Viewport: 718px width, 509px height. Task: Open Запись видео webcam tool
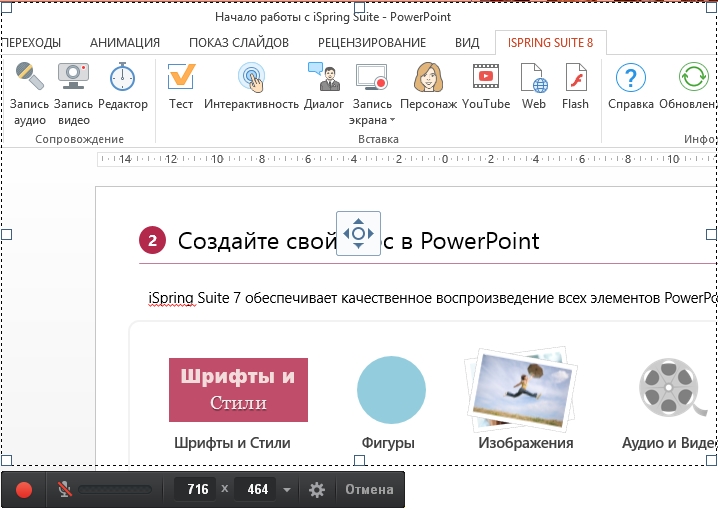tap(73, 76)
